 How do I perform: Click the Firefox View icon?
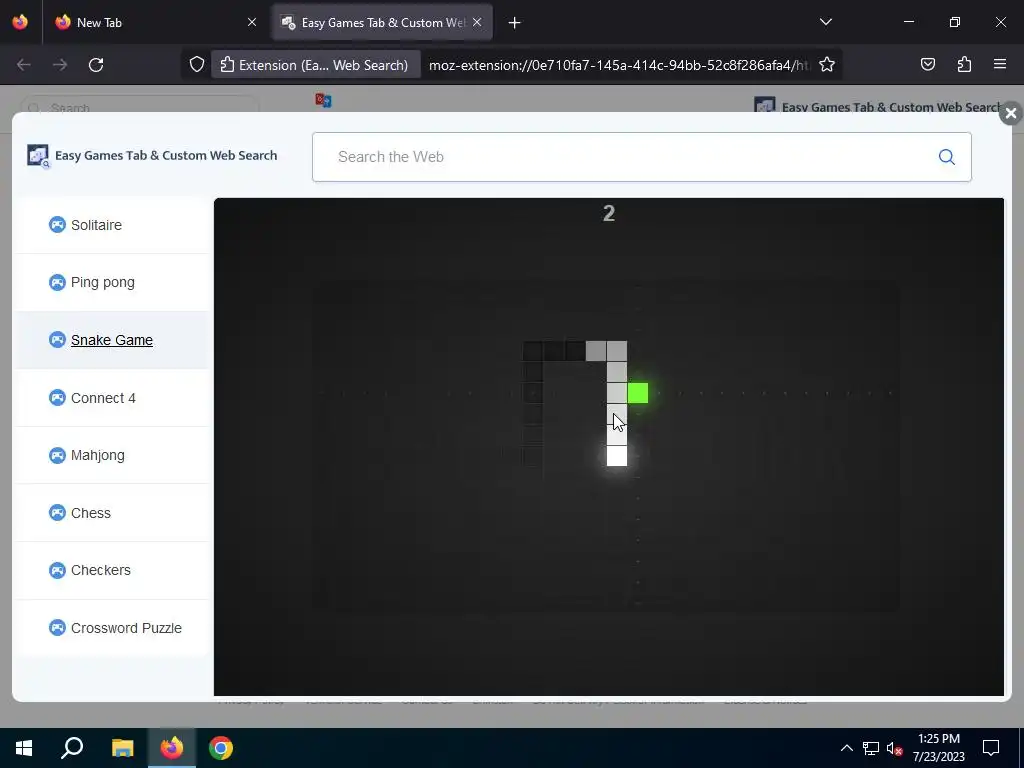(x=20, y=22)
